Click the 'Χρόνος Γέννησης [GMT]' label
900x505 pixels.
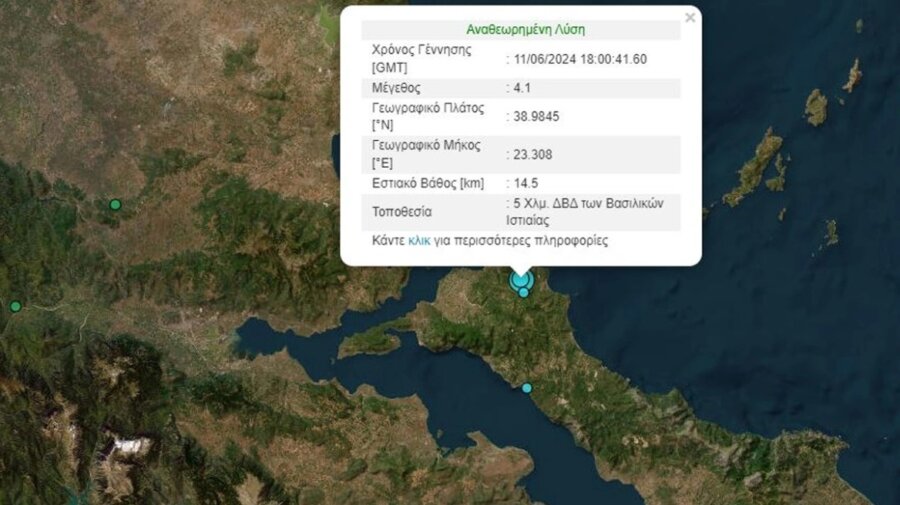click(x=422, y=59)
